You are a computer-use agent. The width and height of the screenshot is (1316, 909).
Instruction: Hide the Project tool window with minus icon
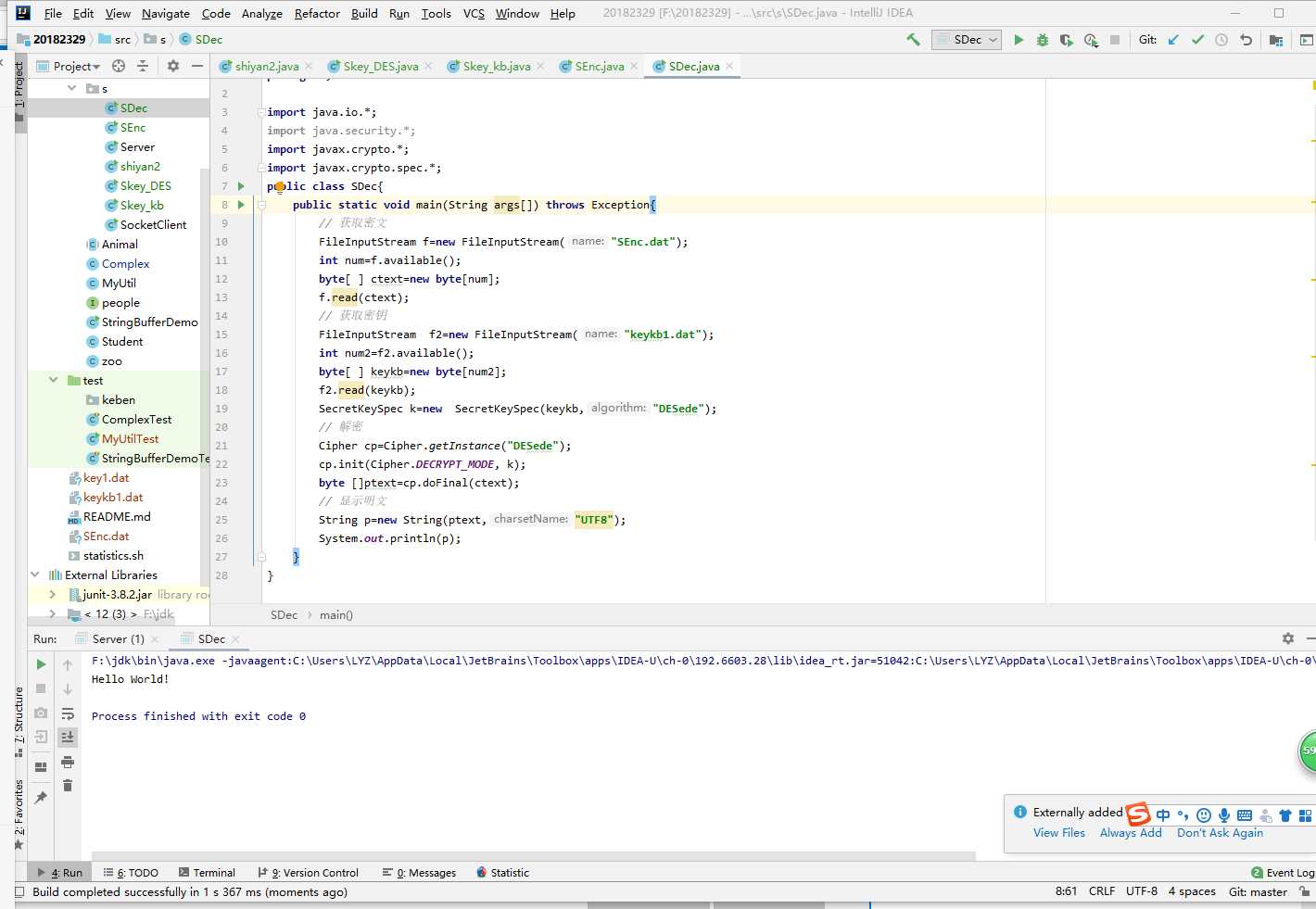197,66
